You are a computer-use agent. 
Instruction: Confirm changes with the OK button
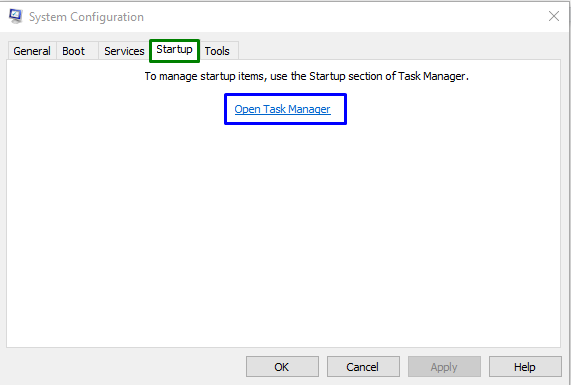pos(282,366)
